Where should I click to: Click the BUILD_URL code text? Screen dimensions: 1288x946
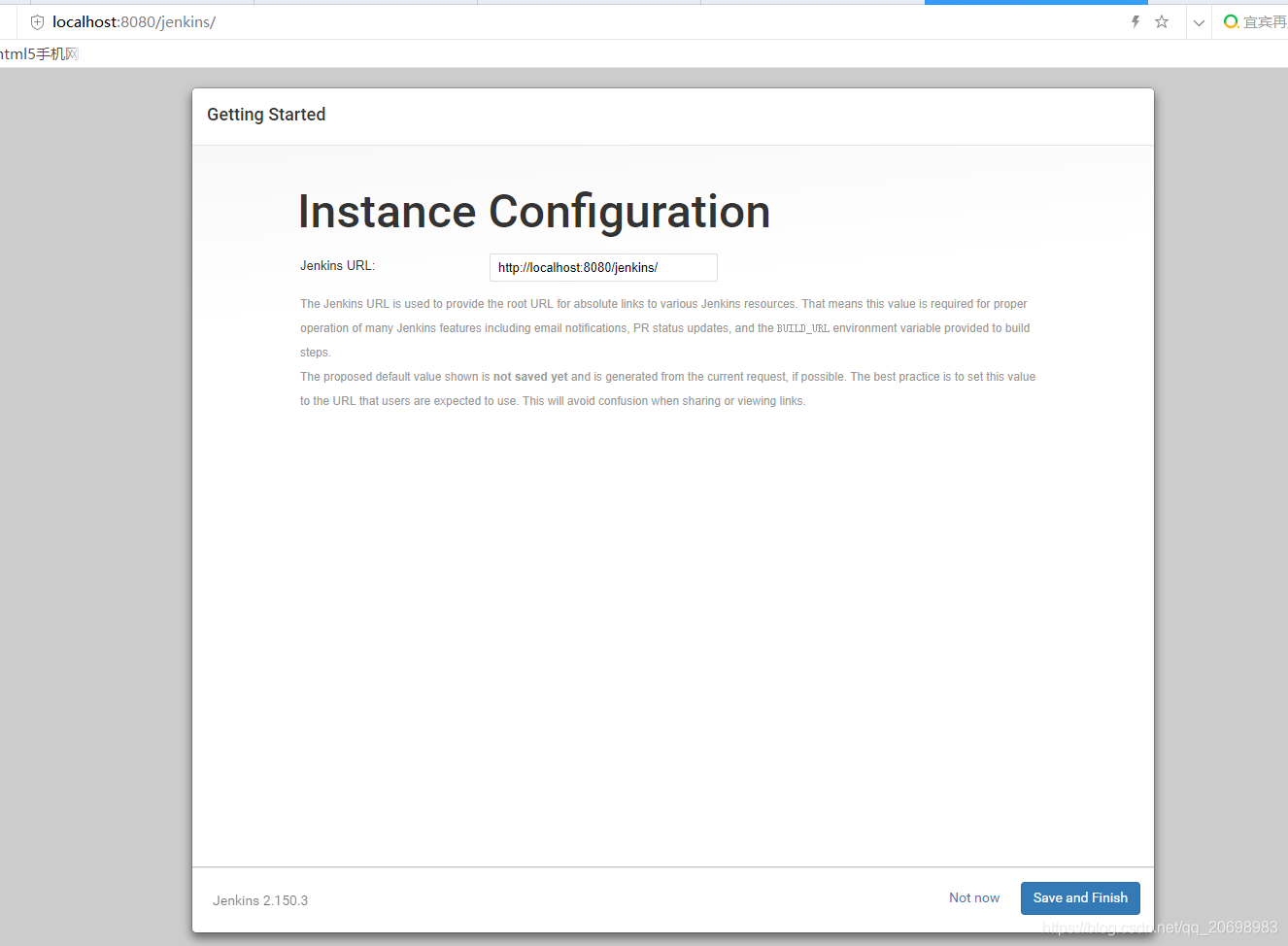click(803, 329)
